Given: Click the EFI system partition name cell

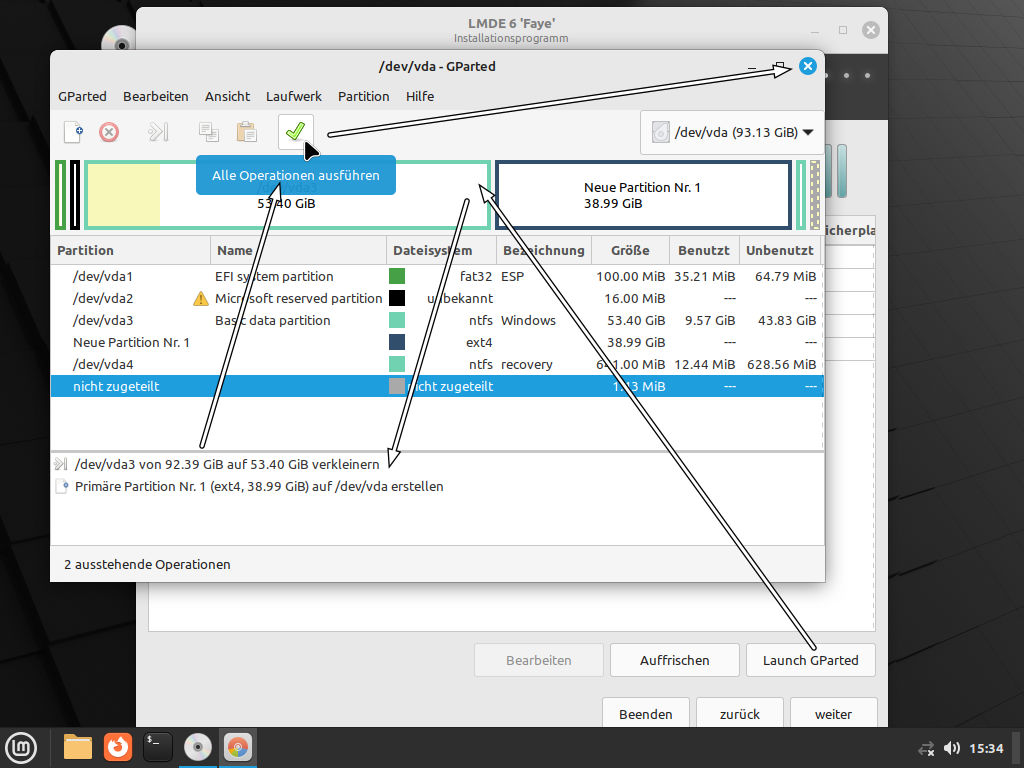Looking at the screenshot, I should tap(274, 276).
